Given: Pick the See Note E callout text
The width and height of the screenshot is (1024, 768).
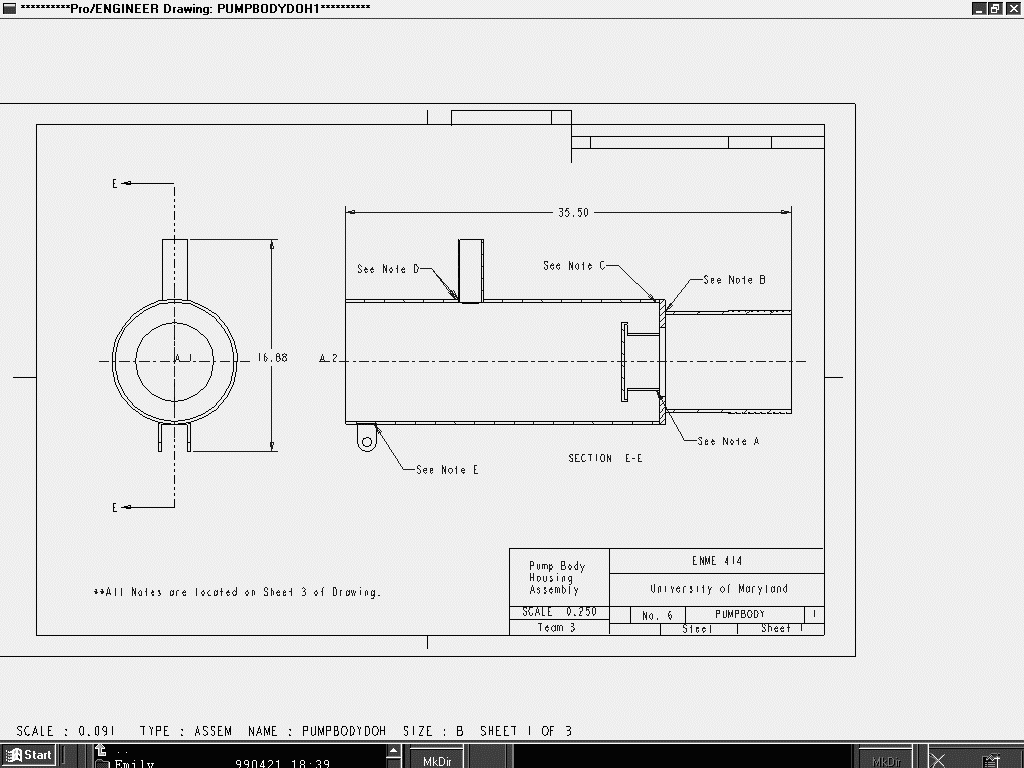Looking at the screenshot, I should 447,470.
